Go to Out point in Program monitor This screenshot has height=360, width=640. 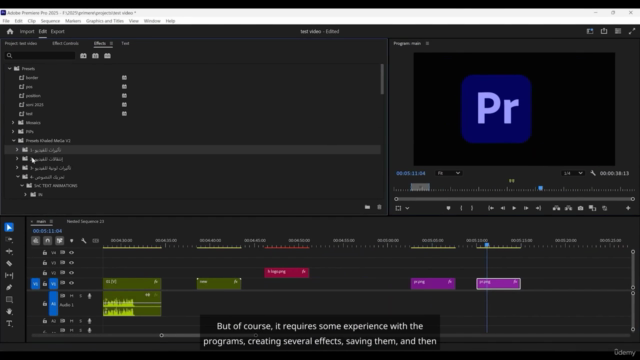538,208
